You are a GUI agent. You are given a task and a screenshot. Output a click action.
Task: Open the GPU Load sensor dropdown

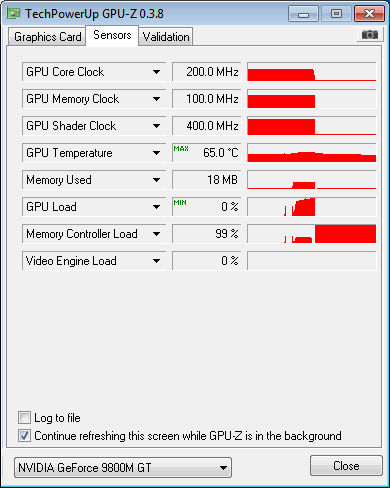point(156,207)
